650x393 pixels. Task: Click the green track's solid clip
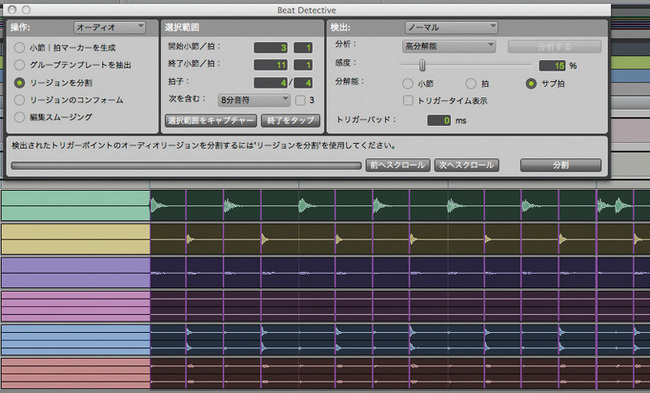click(x=76, y=206)
